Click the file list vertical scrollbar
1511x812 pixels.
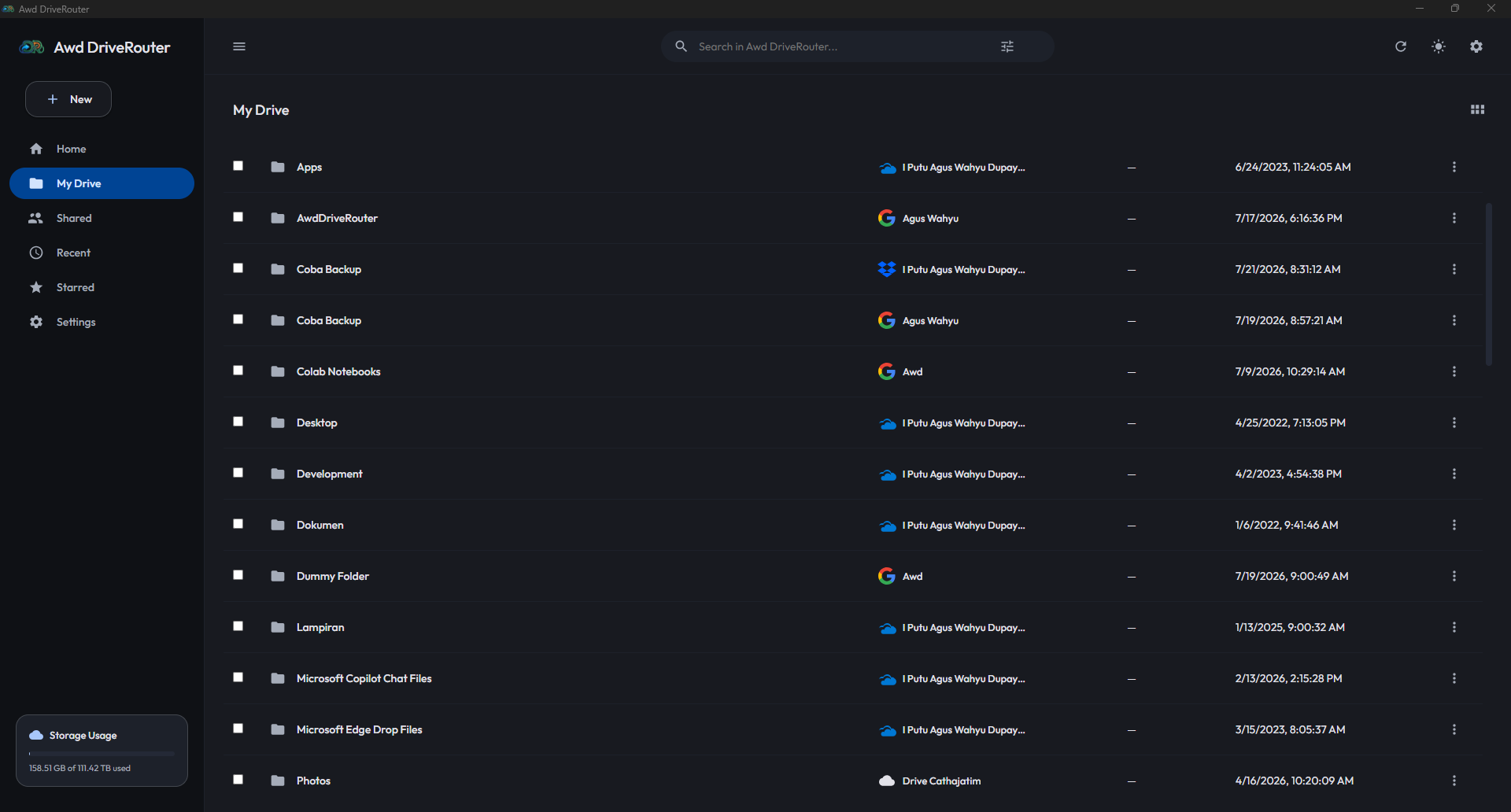(x=1488, y=284)
